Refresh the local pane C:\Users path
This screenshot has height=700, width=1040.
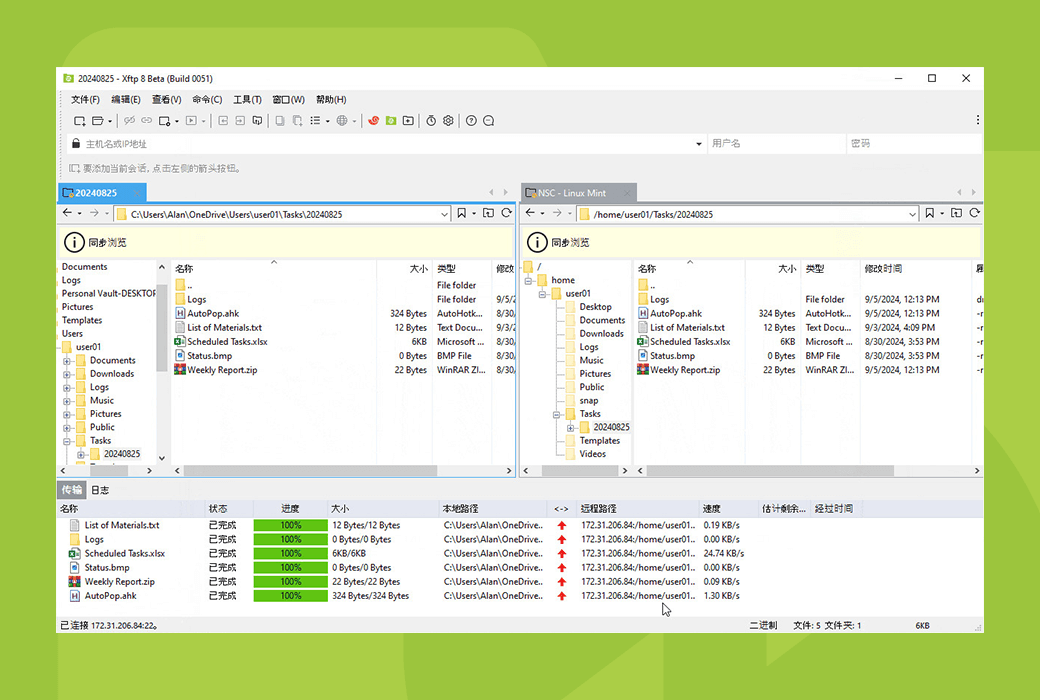507,213
